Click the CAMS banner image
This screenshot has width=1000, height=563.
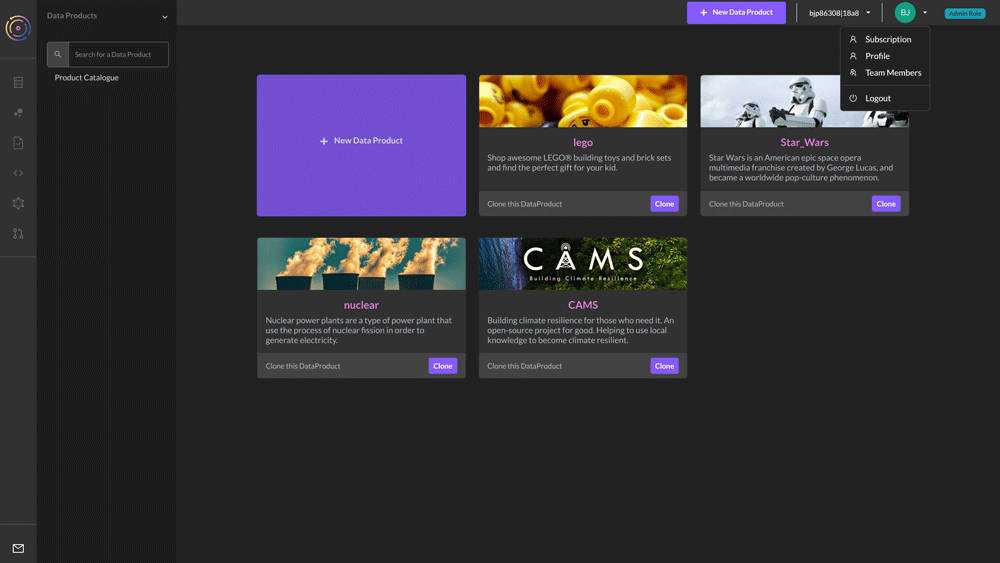[583, 264]
